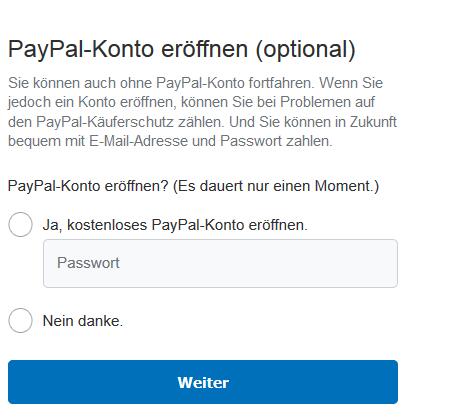449x417 pixels.
Task: Click the word 'Weiter' on the button
Action: 203,382
